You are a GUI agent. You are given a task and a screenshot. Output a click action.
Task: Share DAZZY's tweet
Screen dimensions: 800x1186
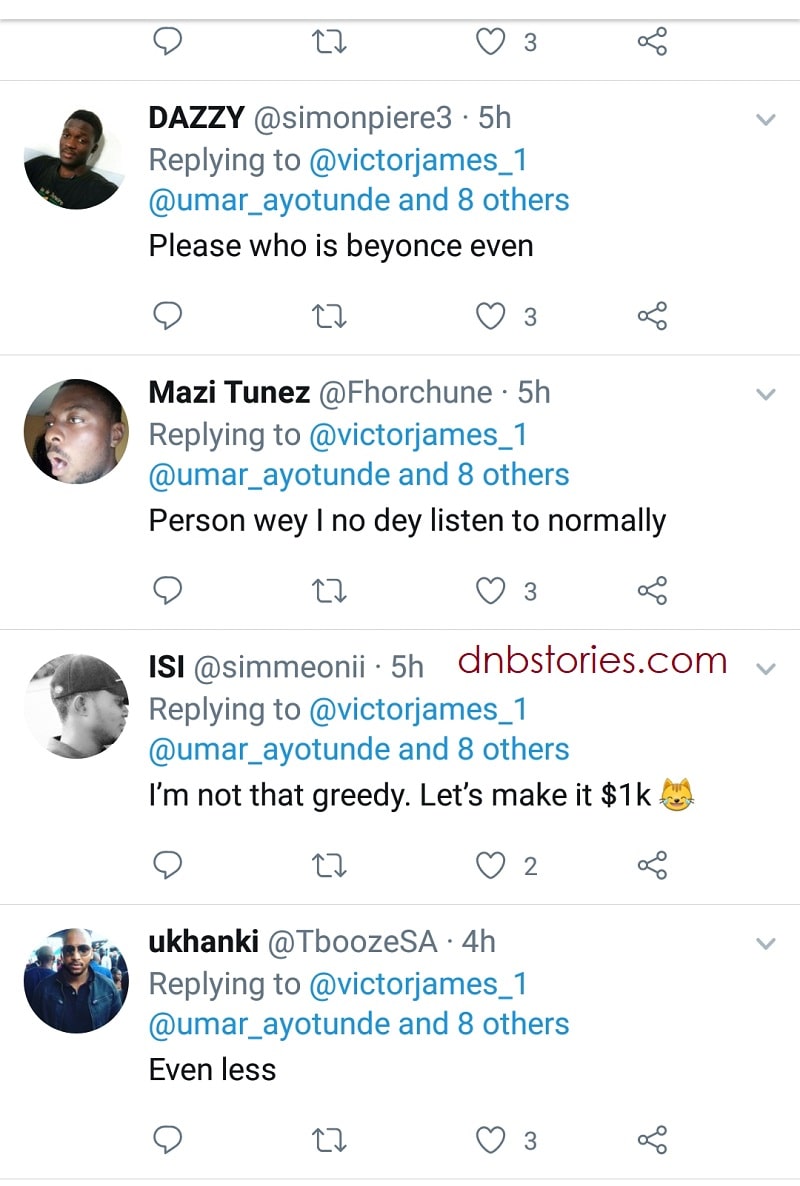coord(652,317)
